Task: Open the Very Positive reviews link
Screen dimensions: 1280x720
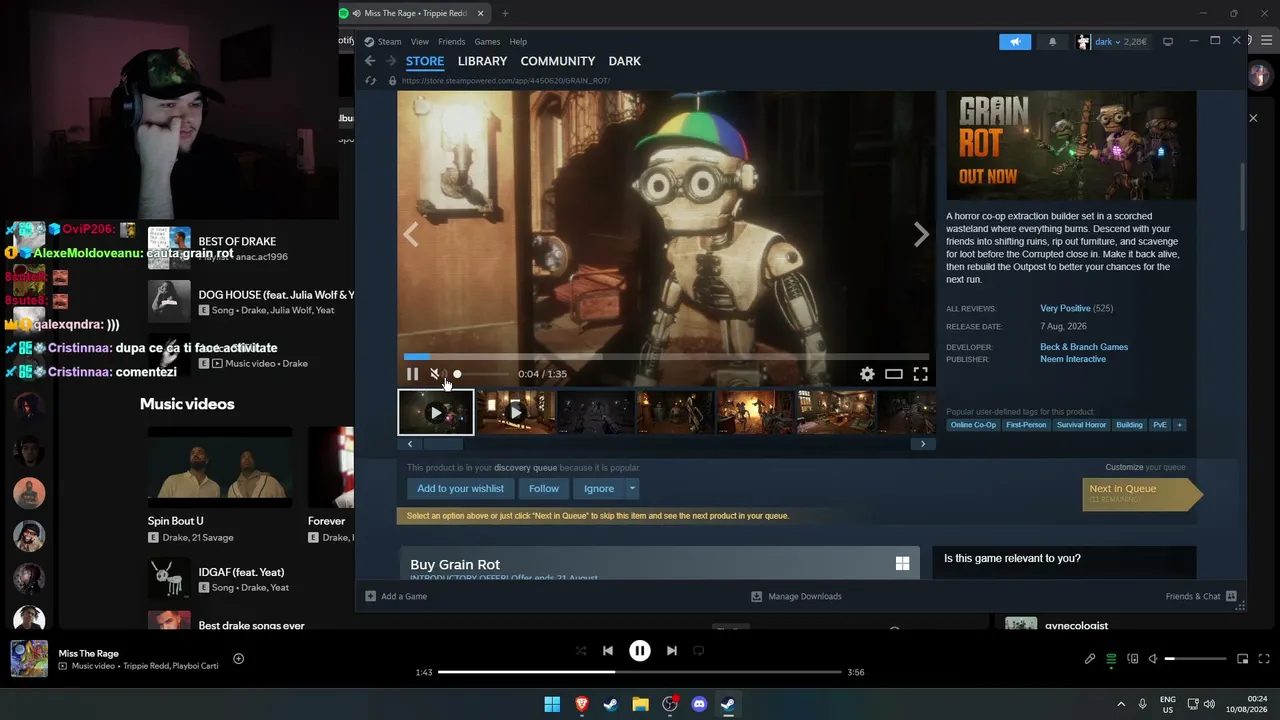Action: coord(1065,309)
